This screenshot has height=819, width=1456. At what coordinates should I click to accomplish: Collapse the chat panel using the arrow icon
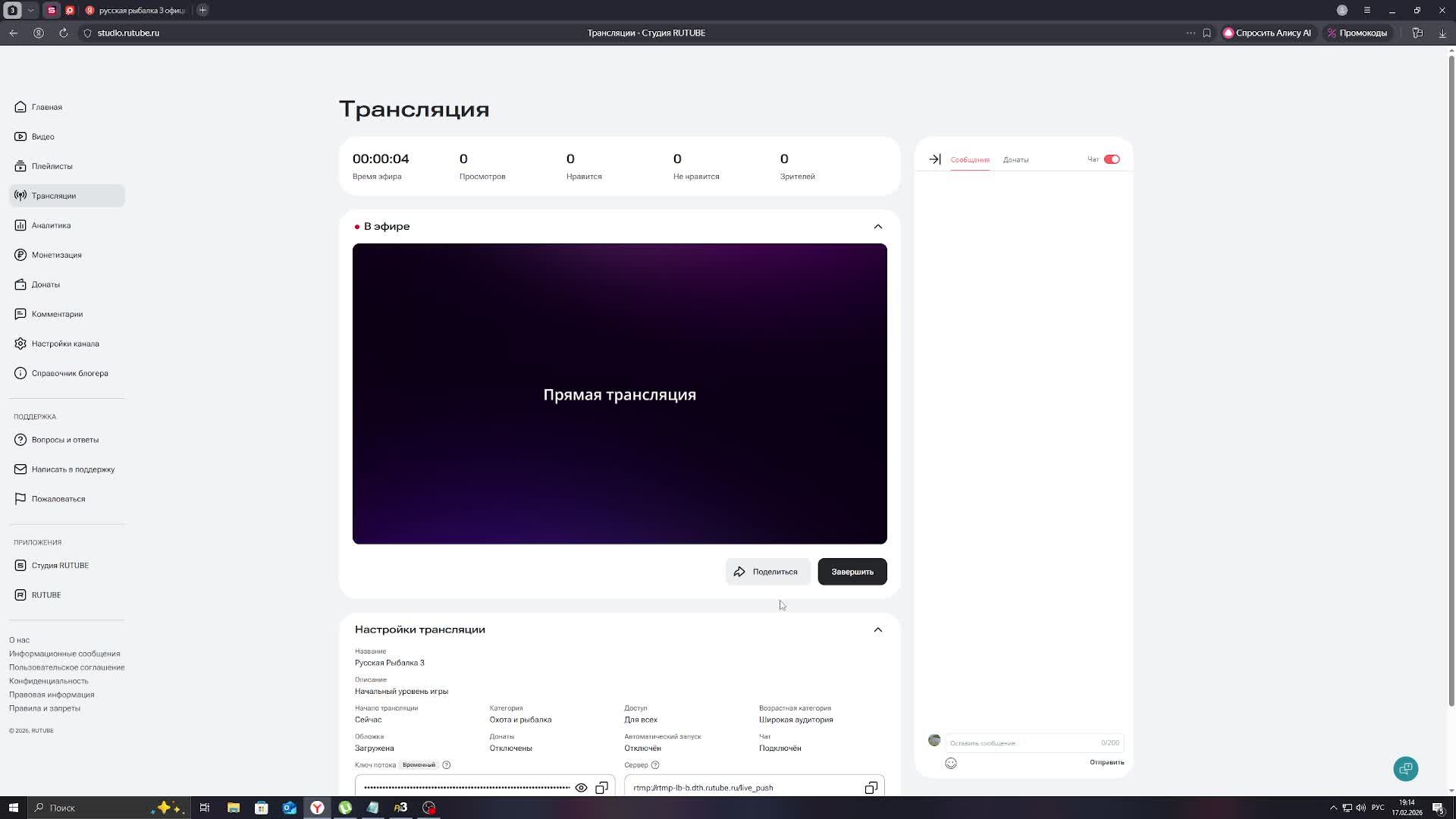click(x=935, y=159)
